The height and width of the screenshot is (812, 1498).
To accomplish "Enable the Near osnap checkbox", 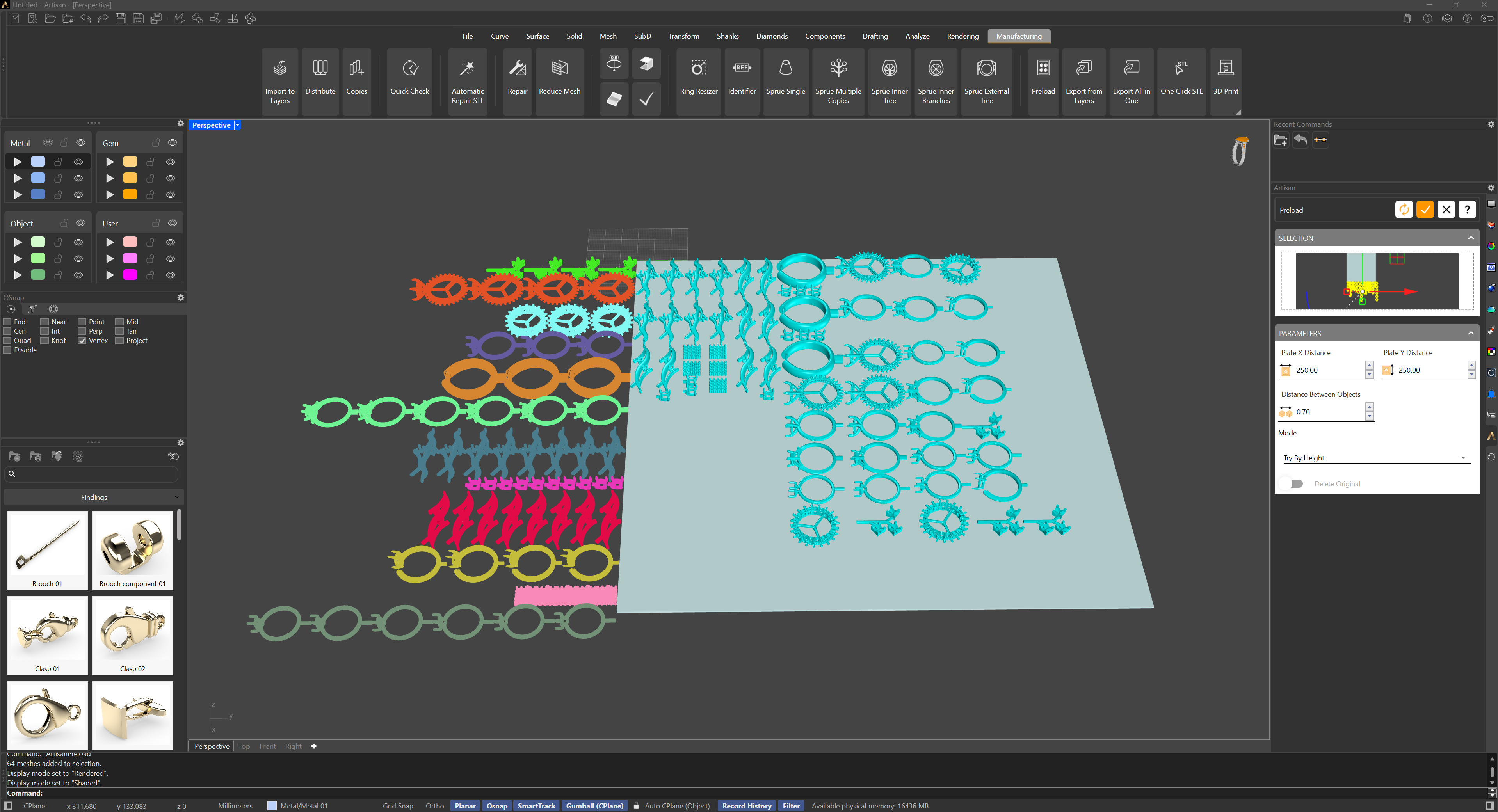I will click(x=45, y=322).
